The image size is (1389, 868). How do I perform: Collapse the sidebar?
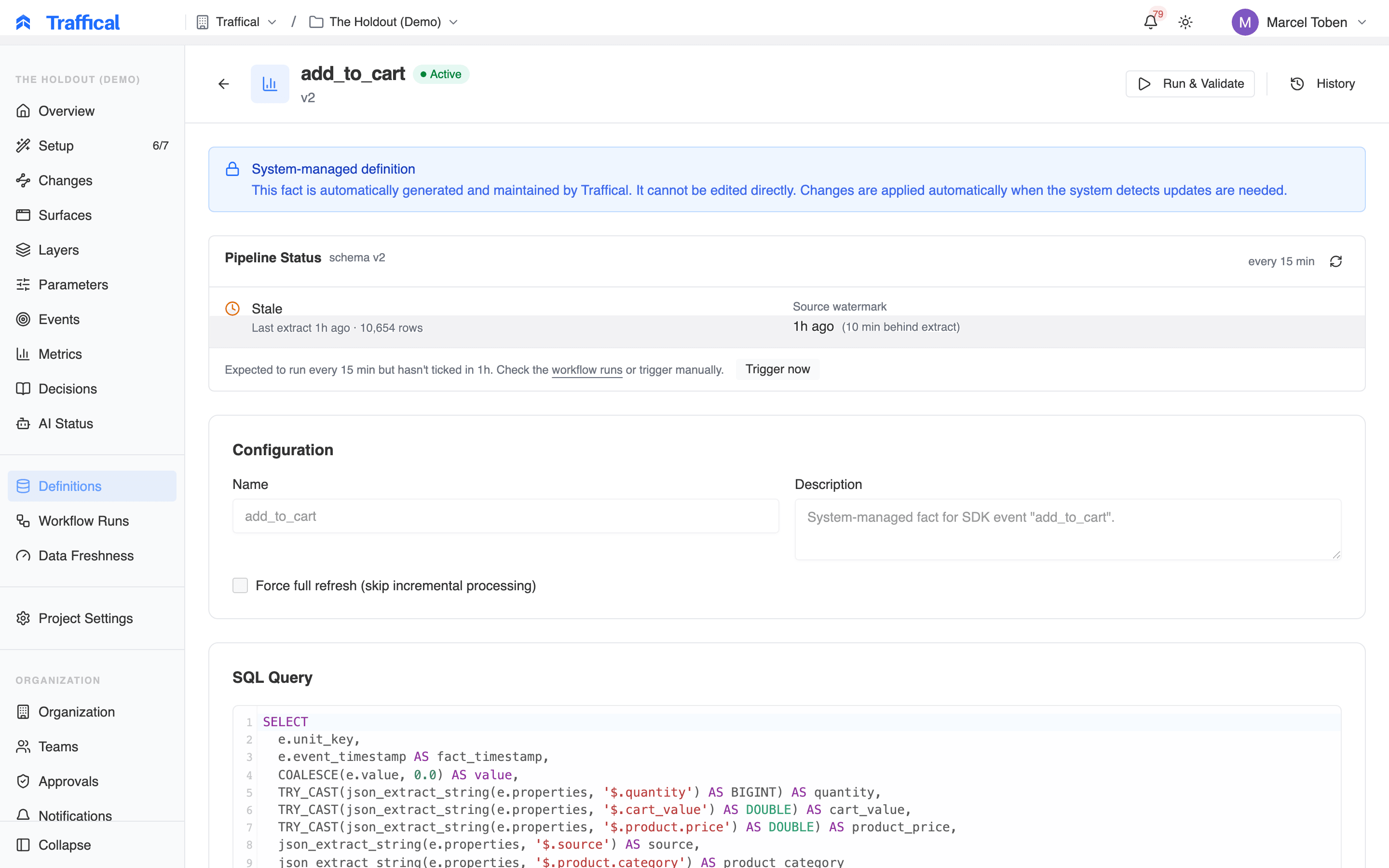pos(92,845)
